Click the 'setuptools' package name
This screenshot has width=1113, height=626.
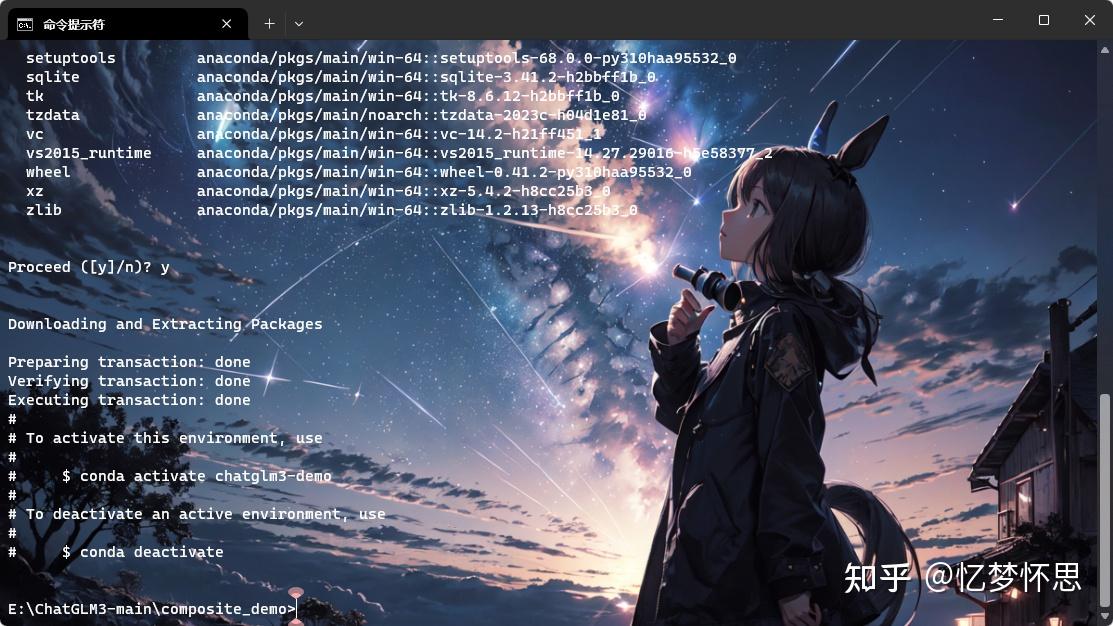71,58
